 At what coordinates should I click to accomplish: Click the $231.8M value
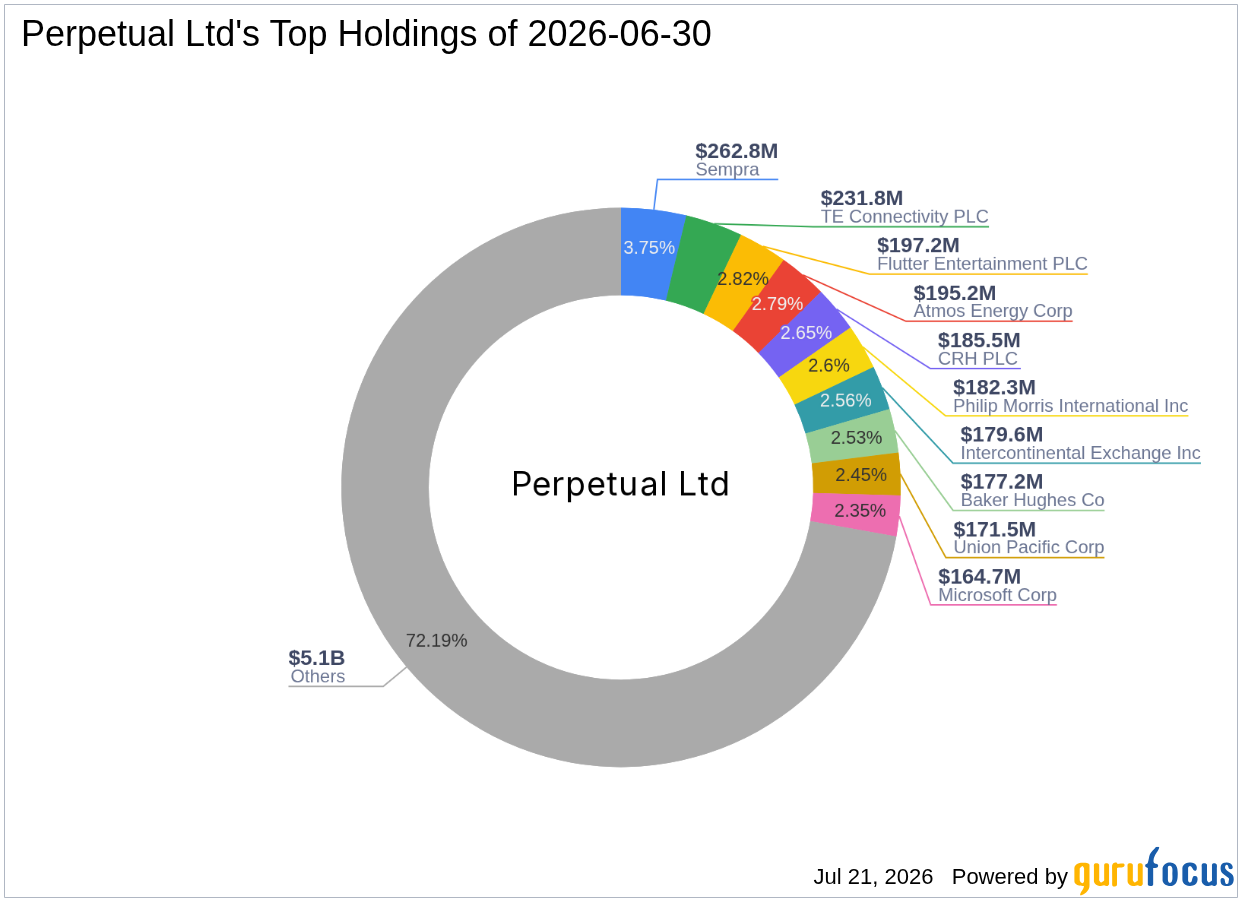point(861,198)
